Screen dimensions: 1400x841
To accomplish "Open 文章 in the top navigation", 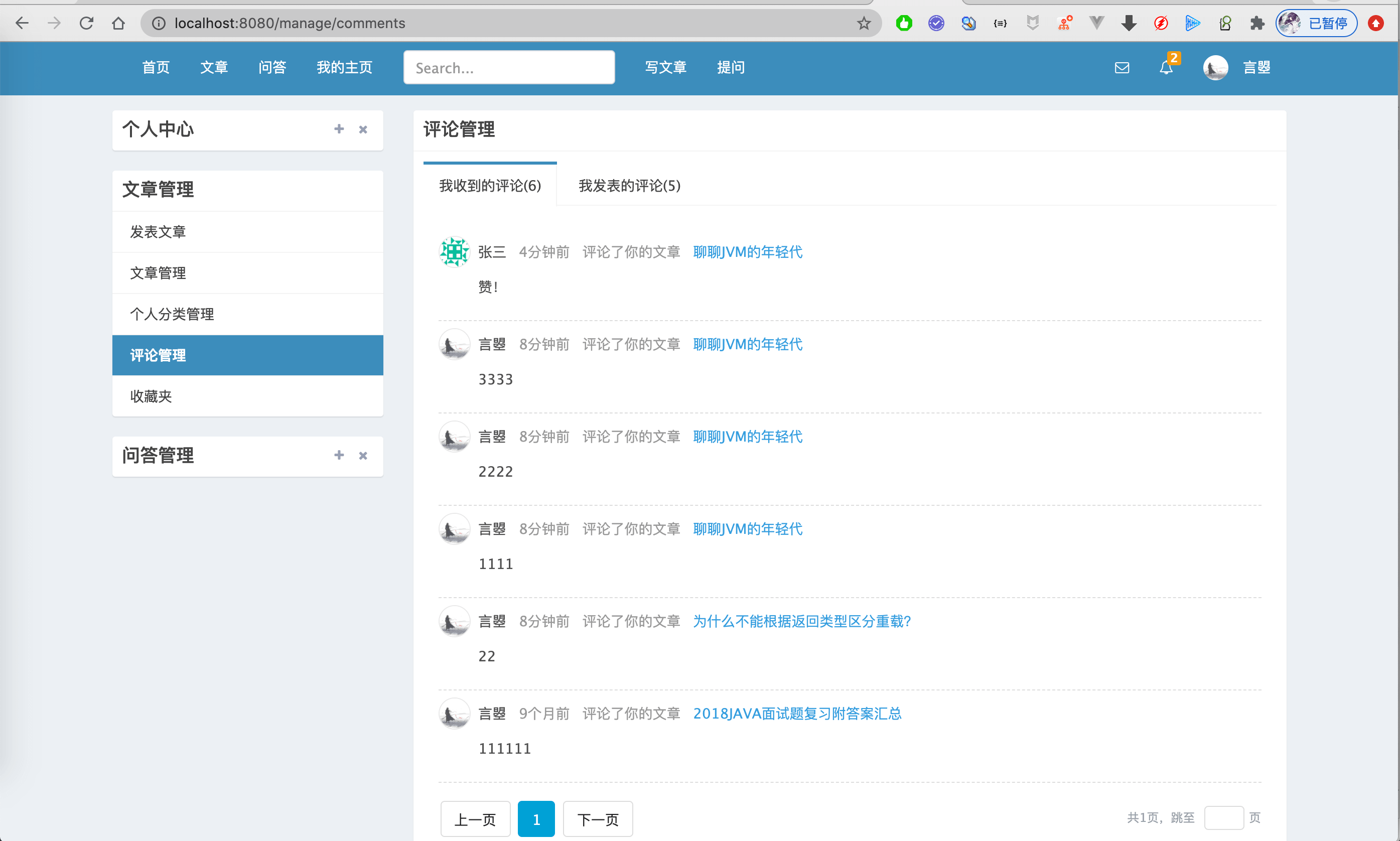I will pyautogui.click(x=214, y=67).
